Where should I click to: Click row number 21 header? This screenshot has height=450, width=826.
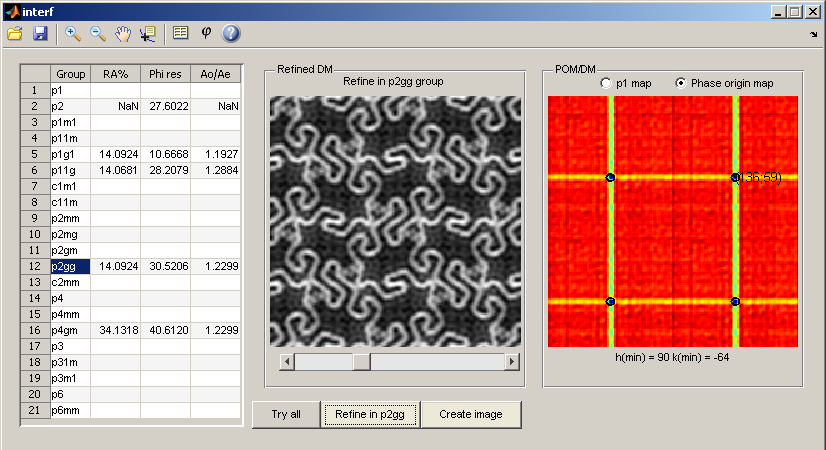(x=35, y=410)
